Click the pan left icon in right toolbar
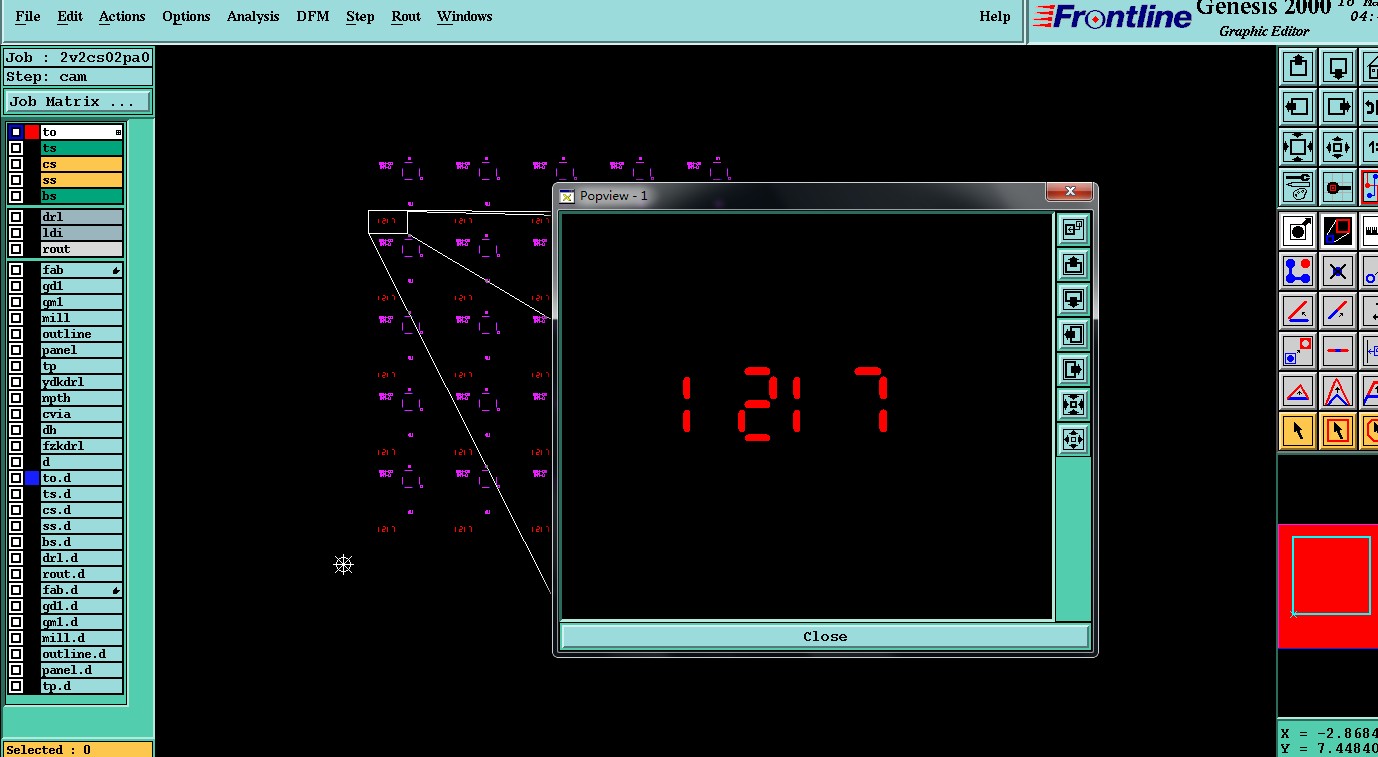1378x757 pixels. 1298,106
